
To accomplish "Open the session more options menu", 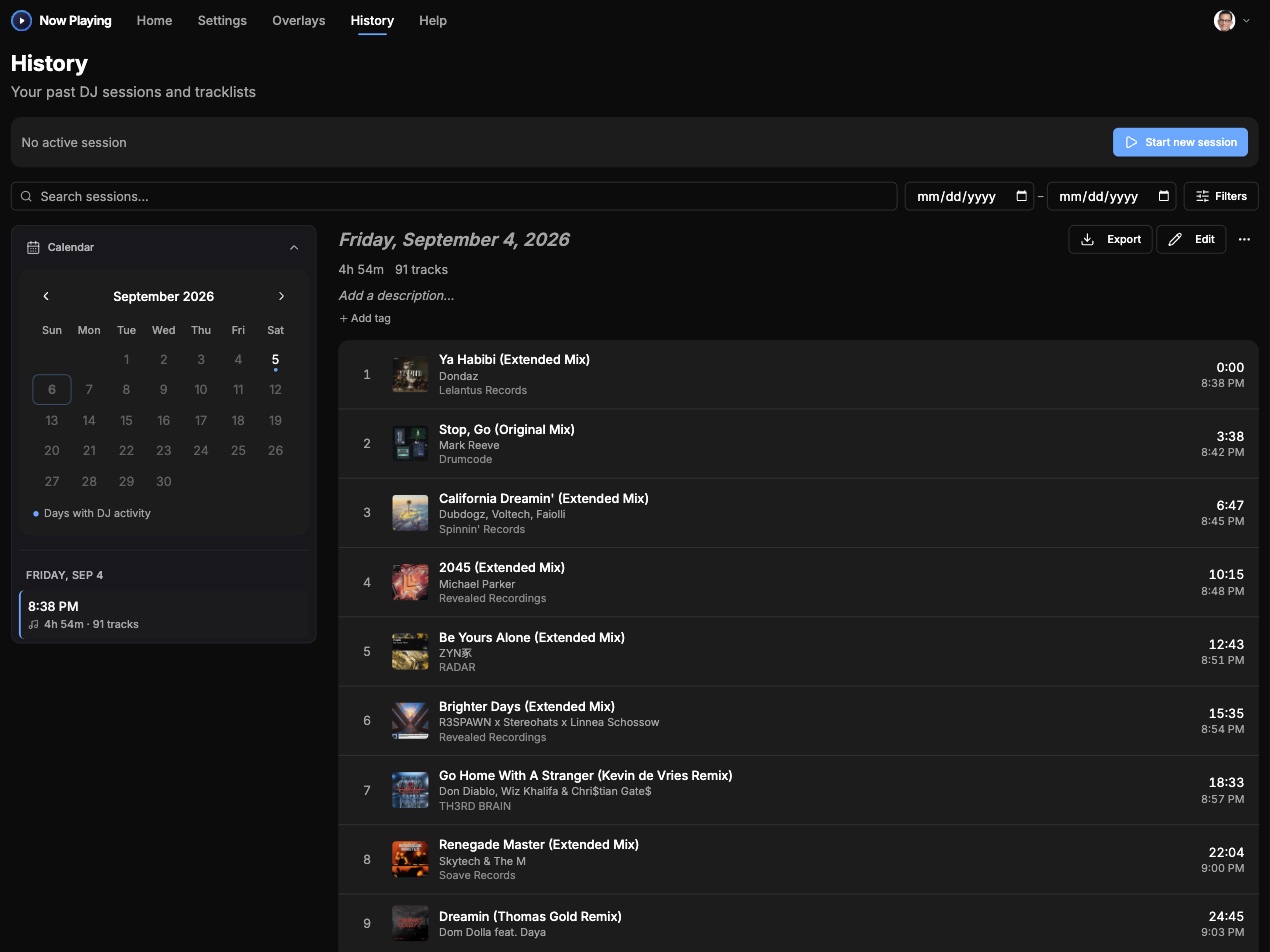I will pos(1244,239).
